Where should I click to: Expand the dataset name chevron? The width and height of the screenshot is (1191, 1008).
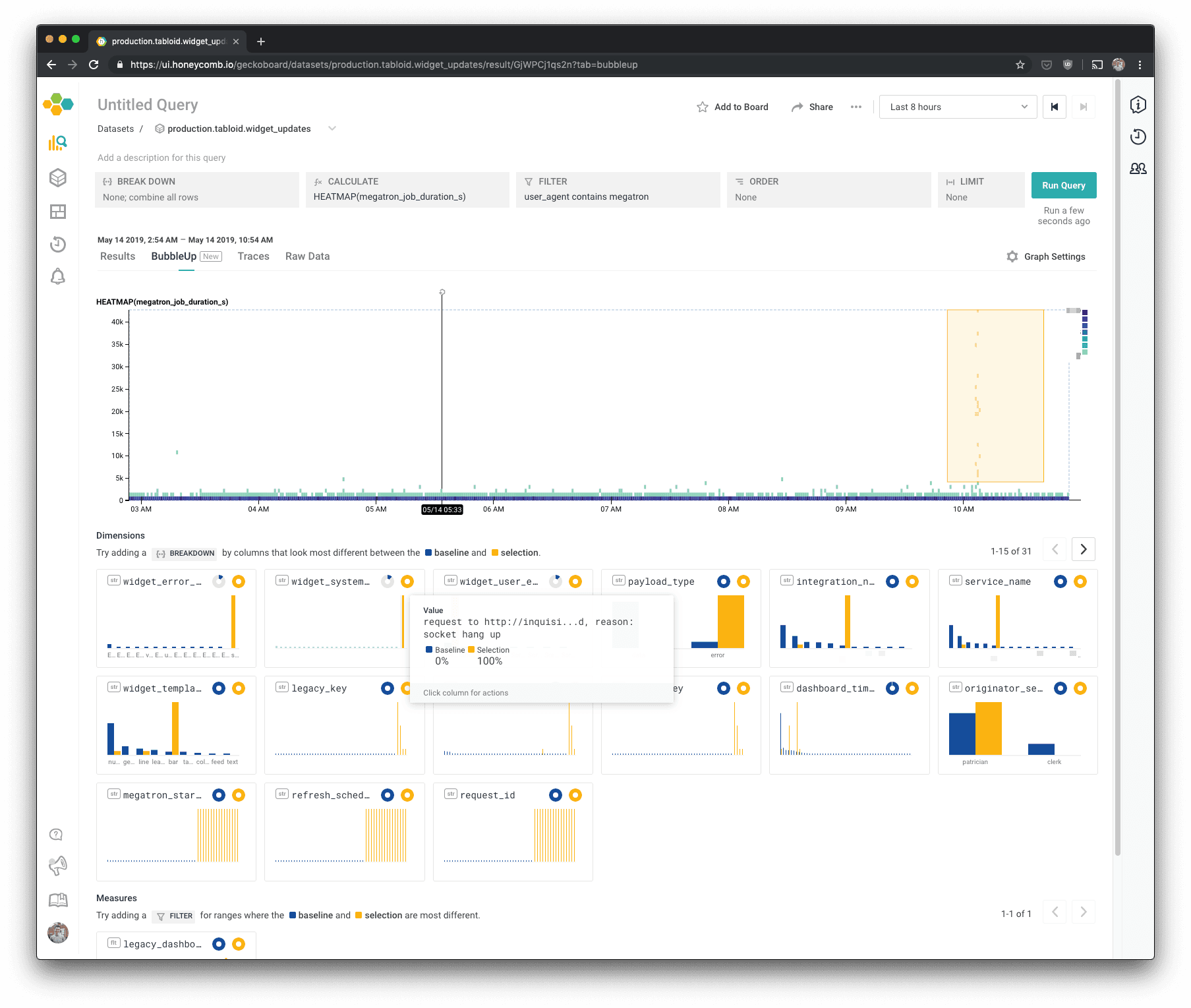pos(332,129)
